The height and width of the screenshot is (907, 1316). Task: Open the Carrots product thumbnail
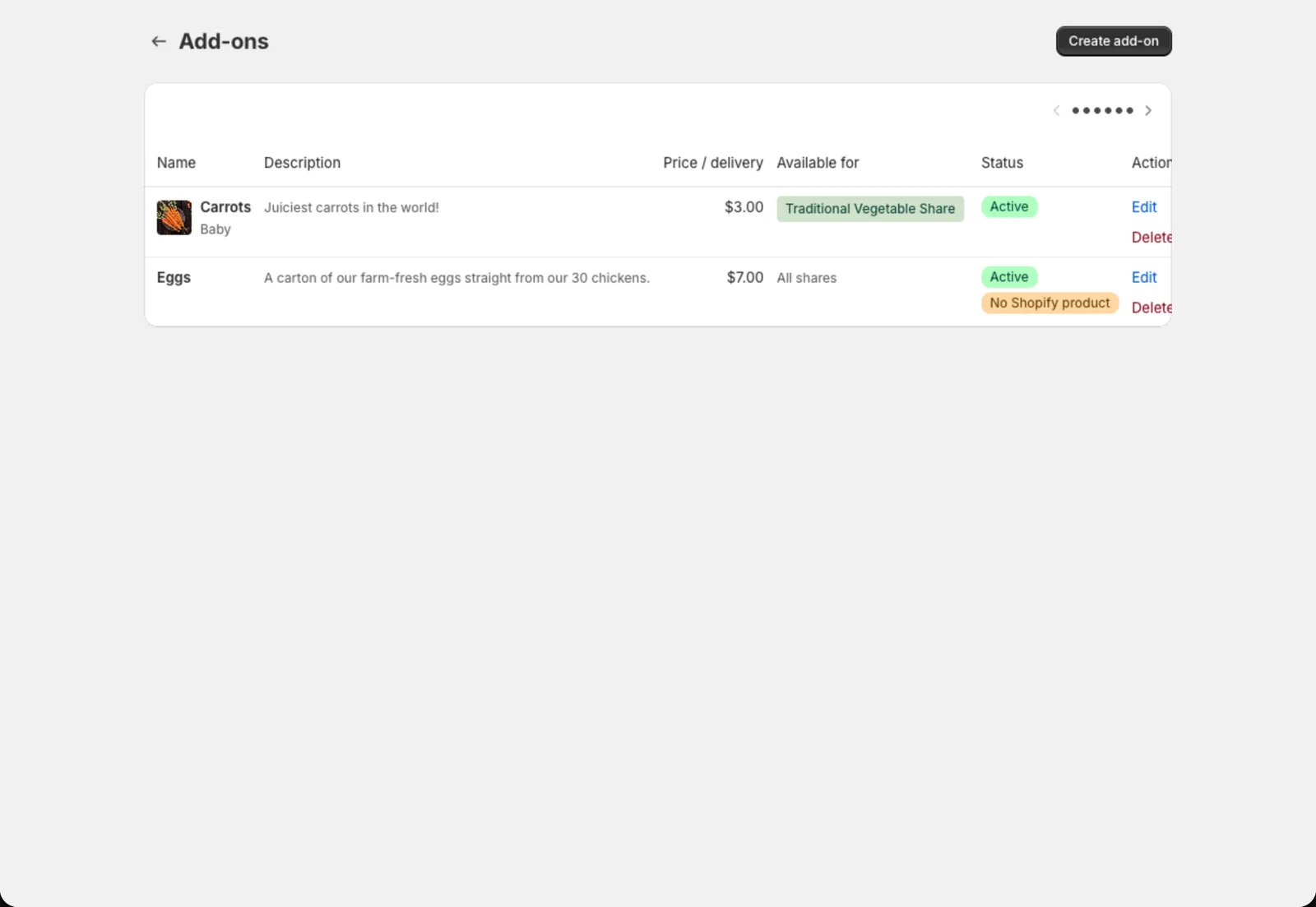174,218
